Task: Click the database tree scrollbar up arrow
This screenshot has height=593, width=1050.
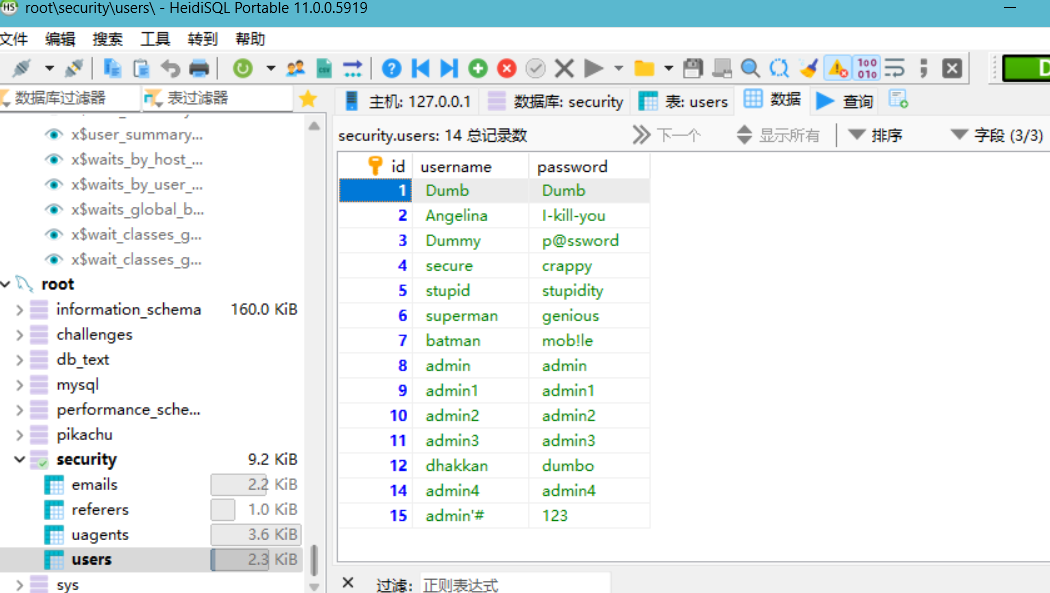Action: click(x=314, y=126)
